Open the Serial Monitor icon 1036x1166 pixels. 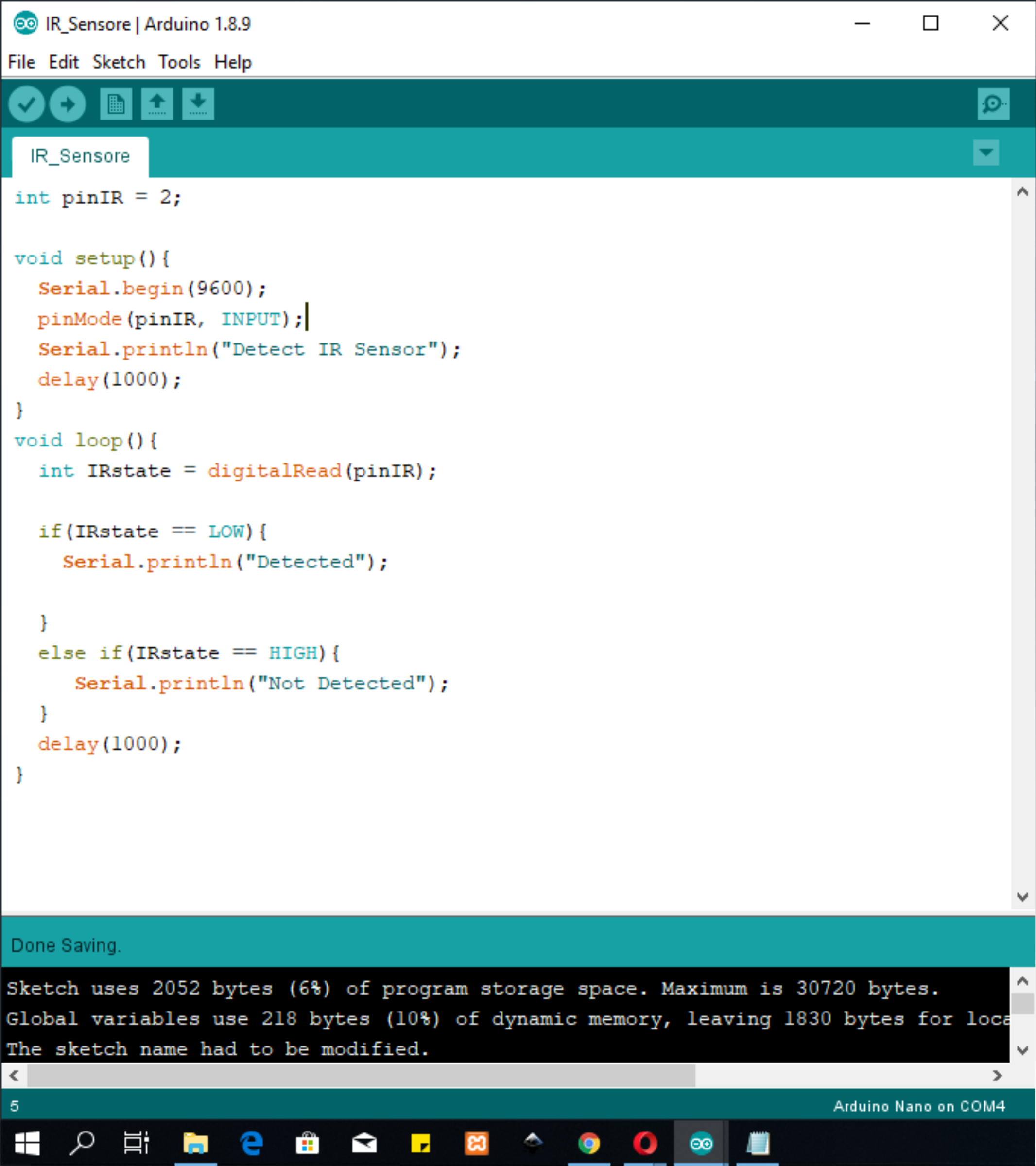(x=993, y=104)
